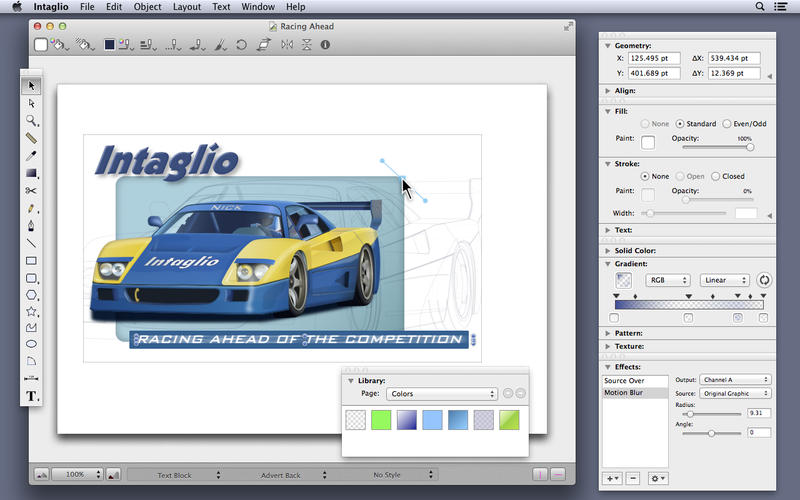The height and width of the screenshot is (500, 800).
Task: Select the pen nib tool
Action: 31,226
